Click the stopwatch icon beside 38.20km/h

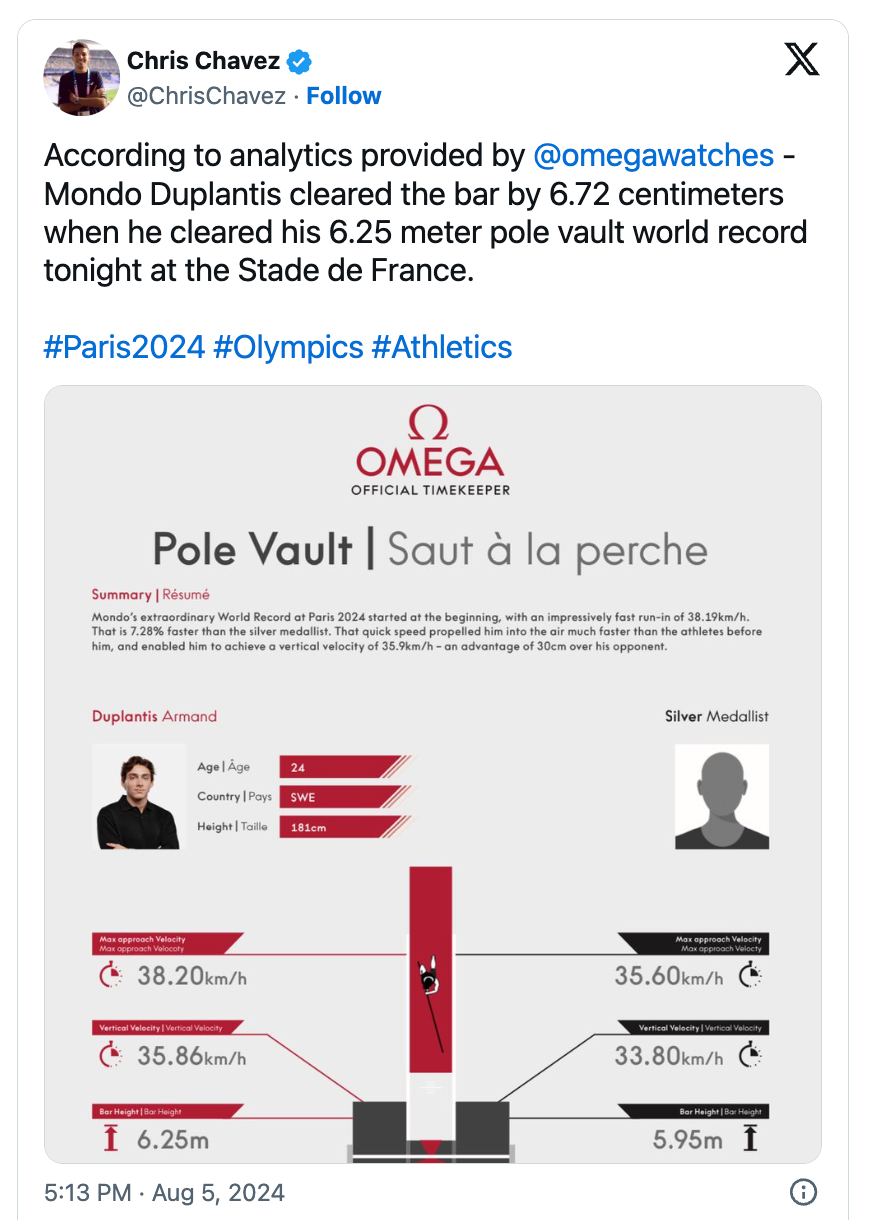pyautogui.click(x=111, y=975)
